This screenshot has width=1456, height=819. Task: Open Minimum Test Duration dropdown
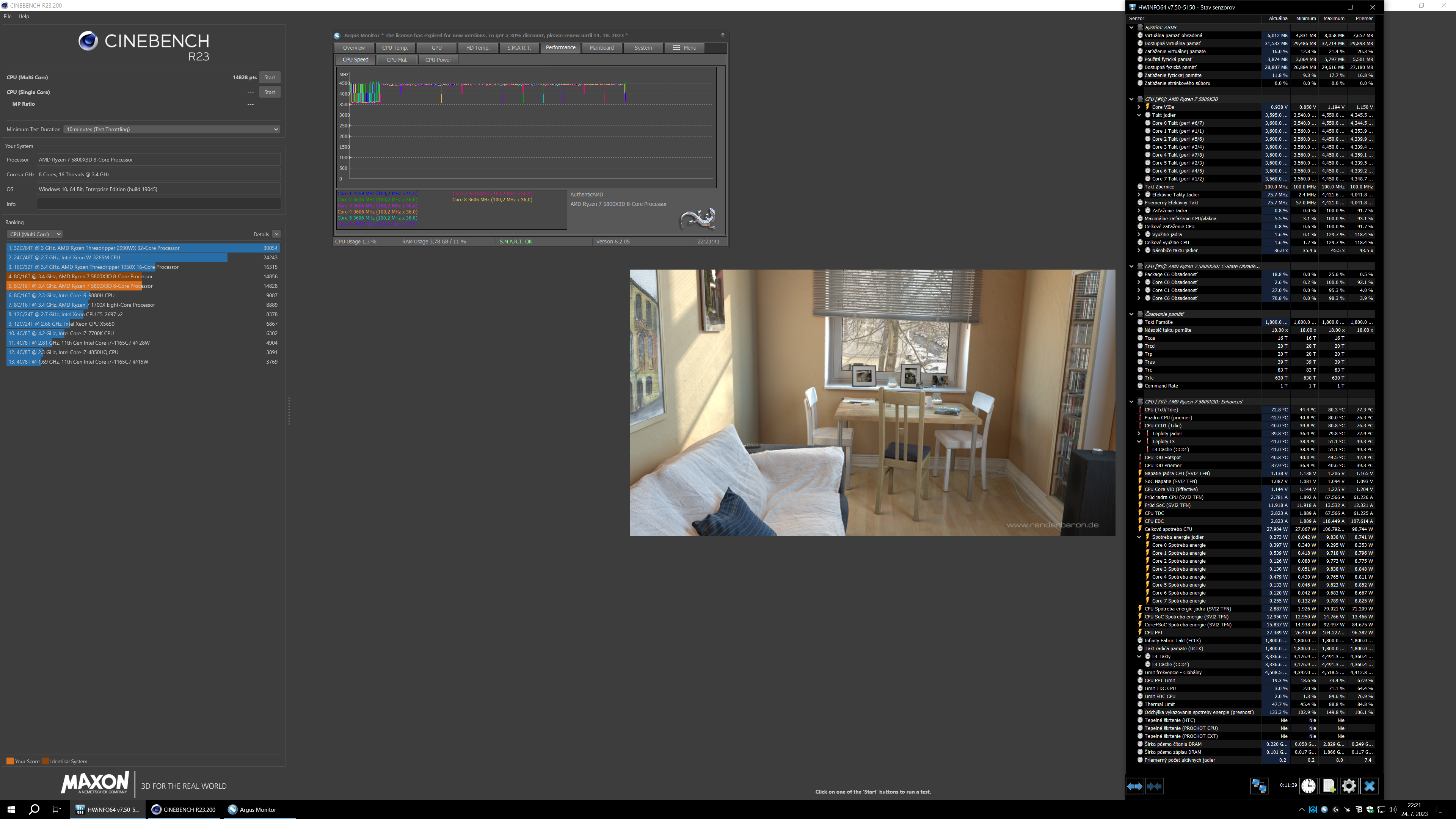coord(172,129)
